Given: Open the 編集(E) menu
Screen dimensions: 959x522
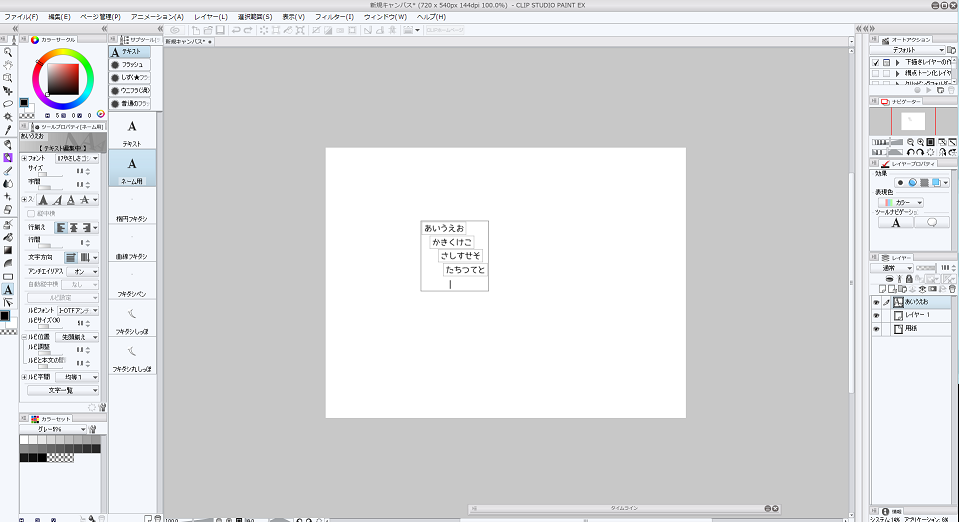Looking at the screenshot, I should point(59,17).
